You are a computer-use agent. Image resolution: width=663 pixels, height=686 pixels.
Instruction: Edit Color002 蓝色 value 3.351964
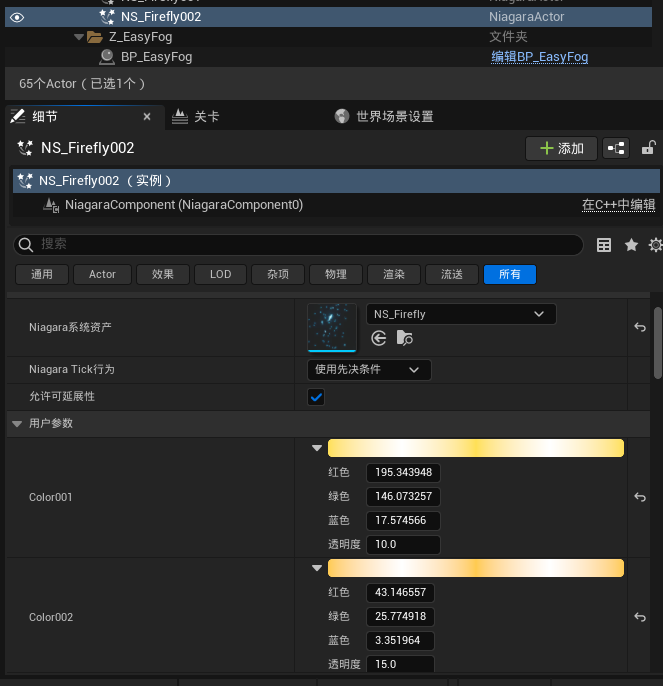click(400, 640)
